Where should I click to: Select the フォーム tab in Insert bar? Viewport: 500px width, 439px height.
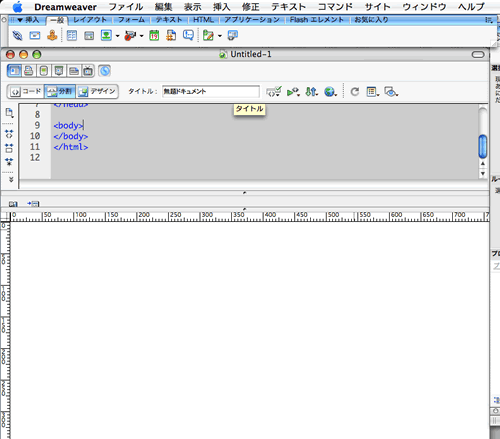131,20
